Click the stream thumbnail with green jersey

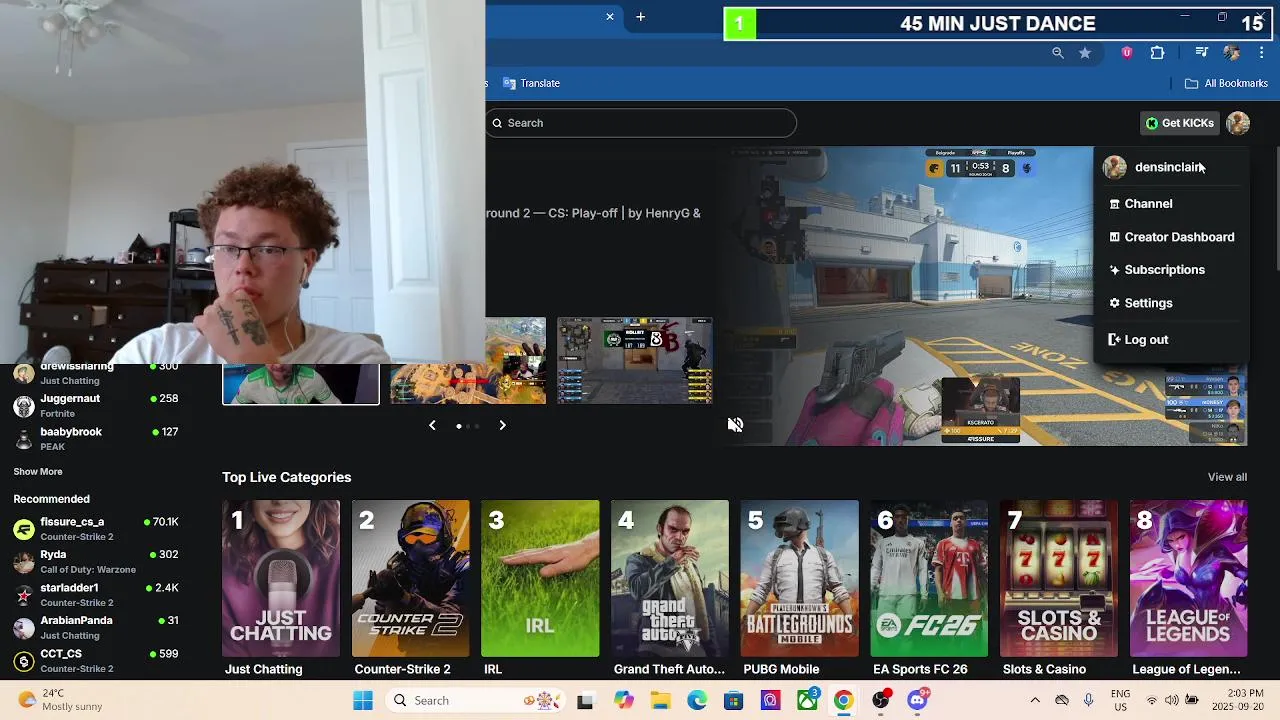click(x=301, y=384)
